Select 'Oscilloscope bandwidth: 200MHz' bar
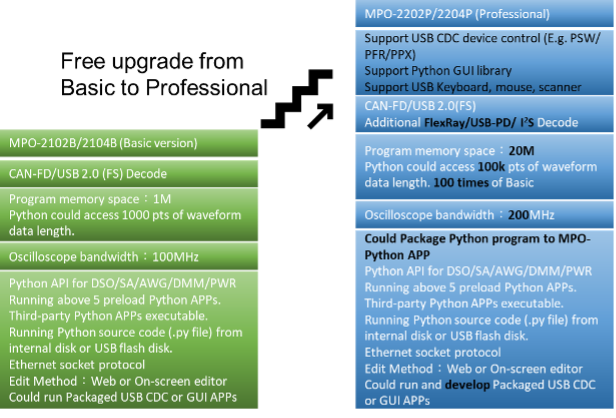616x418 pixels. [484, 215]
